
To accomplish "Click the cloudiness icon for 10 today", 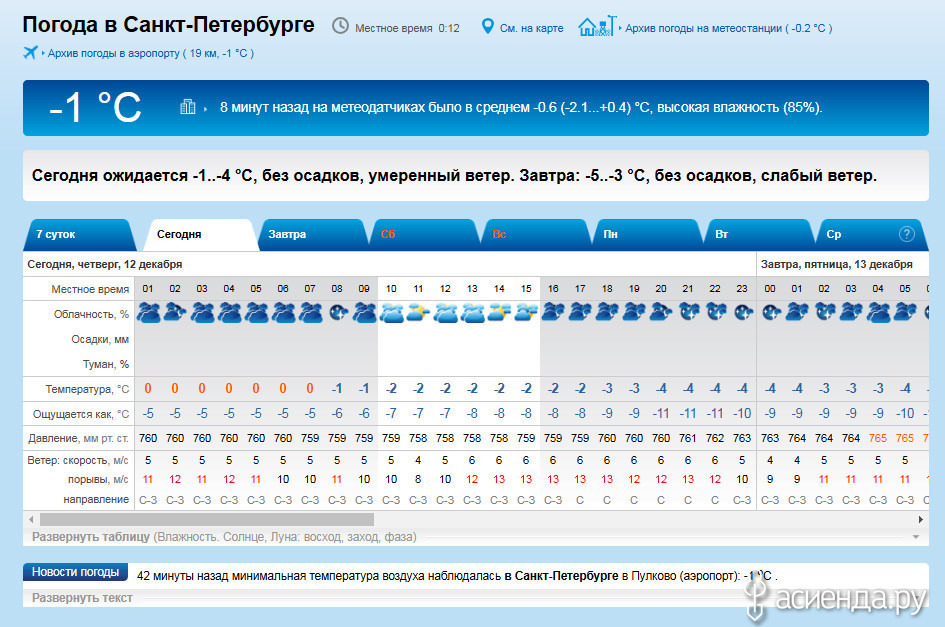I will point(392,313).
